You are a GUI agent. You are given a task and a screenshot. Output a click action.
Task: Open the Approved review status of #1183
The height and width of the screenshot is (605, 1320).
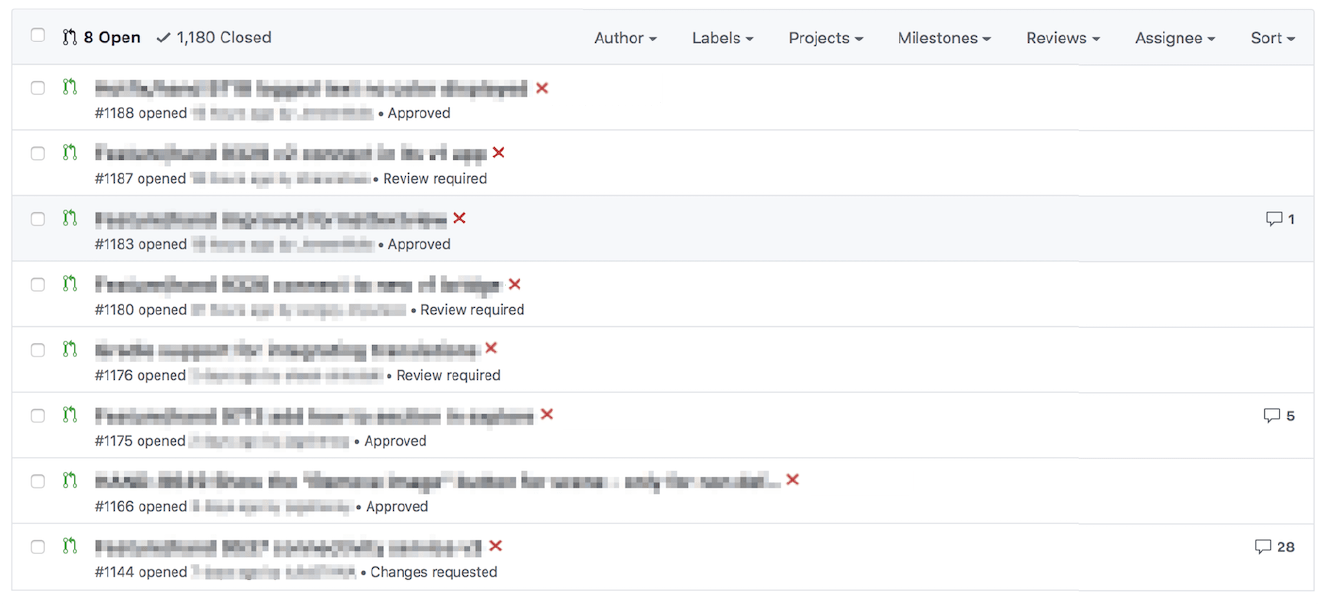click(x=419, y=245)
